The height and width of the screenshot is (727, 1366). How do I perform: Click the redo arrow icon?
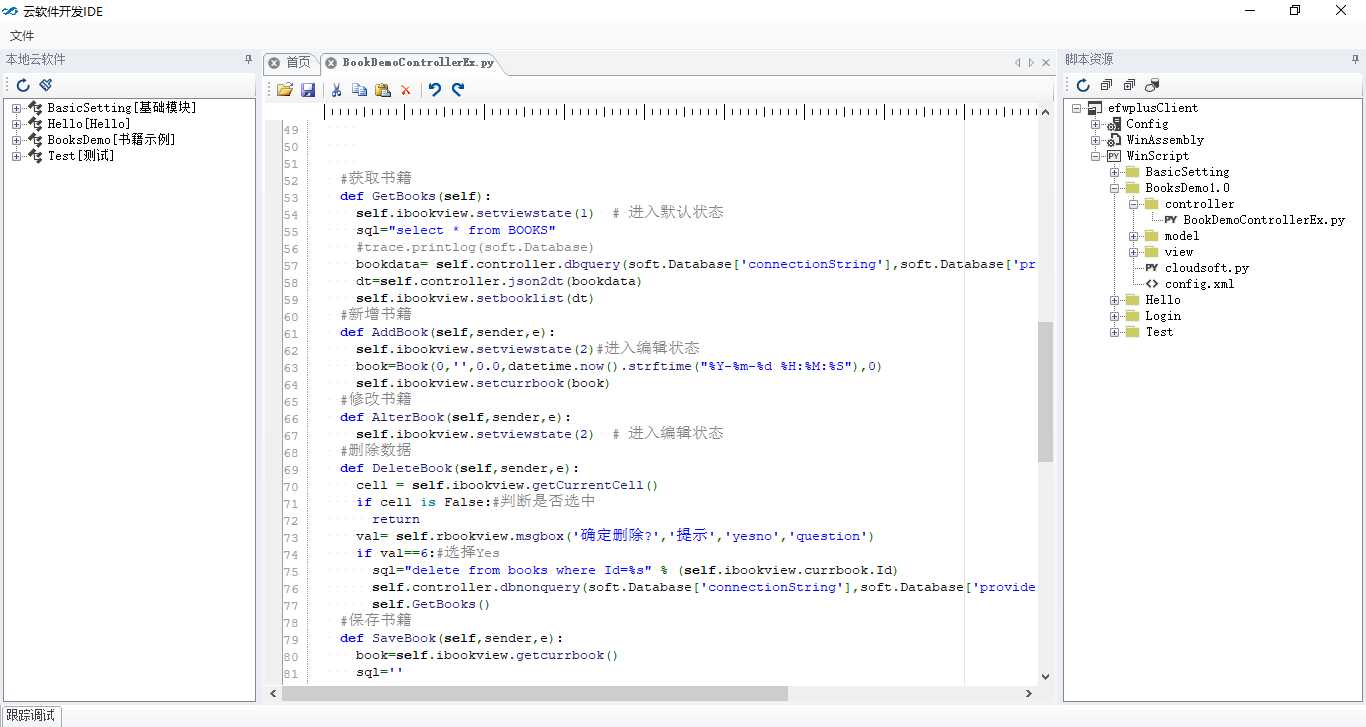[458, 90]
